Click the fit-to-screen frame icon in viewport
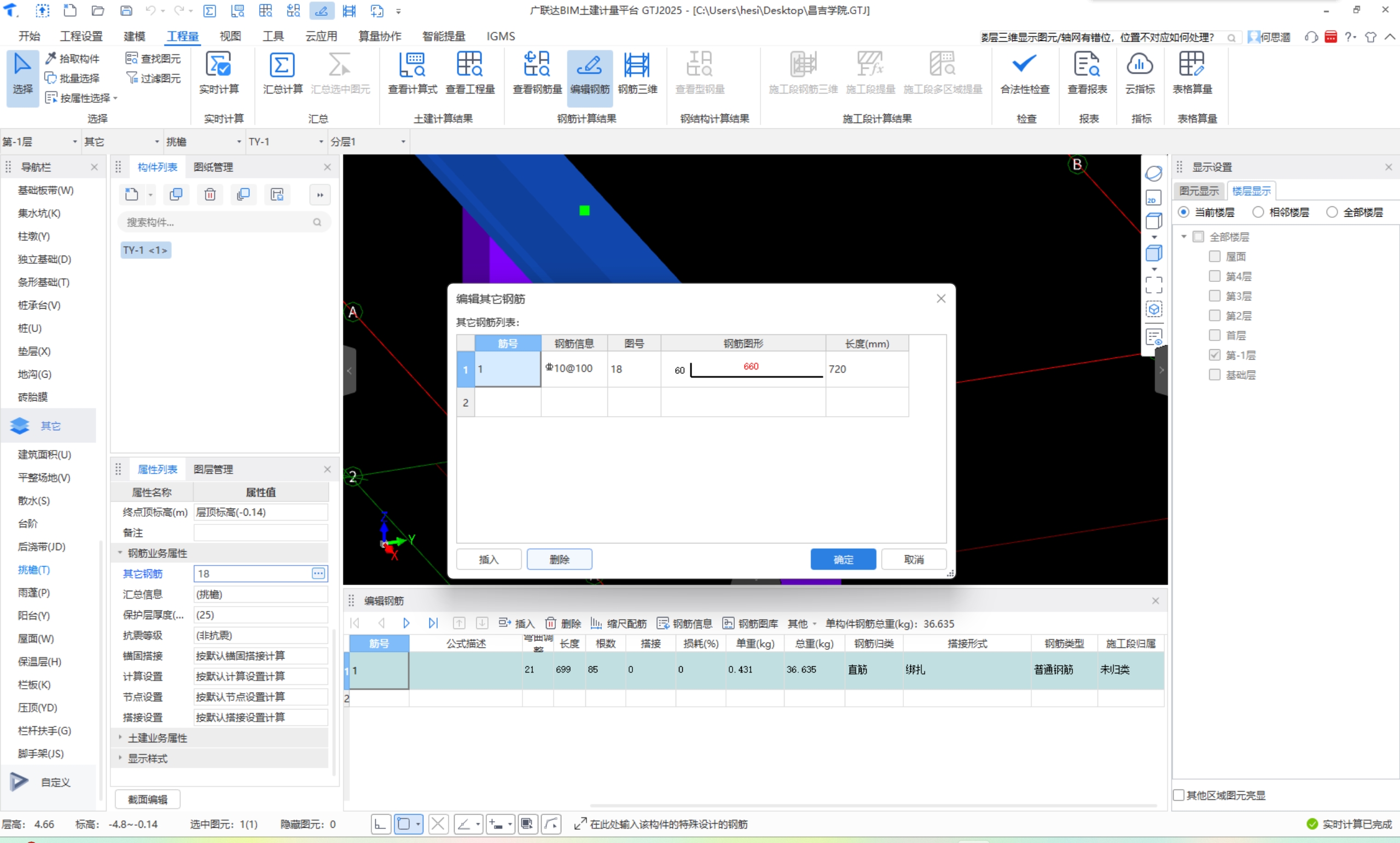Viewport: 1400px width, 843px height. point(1153,285)
